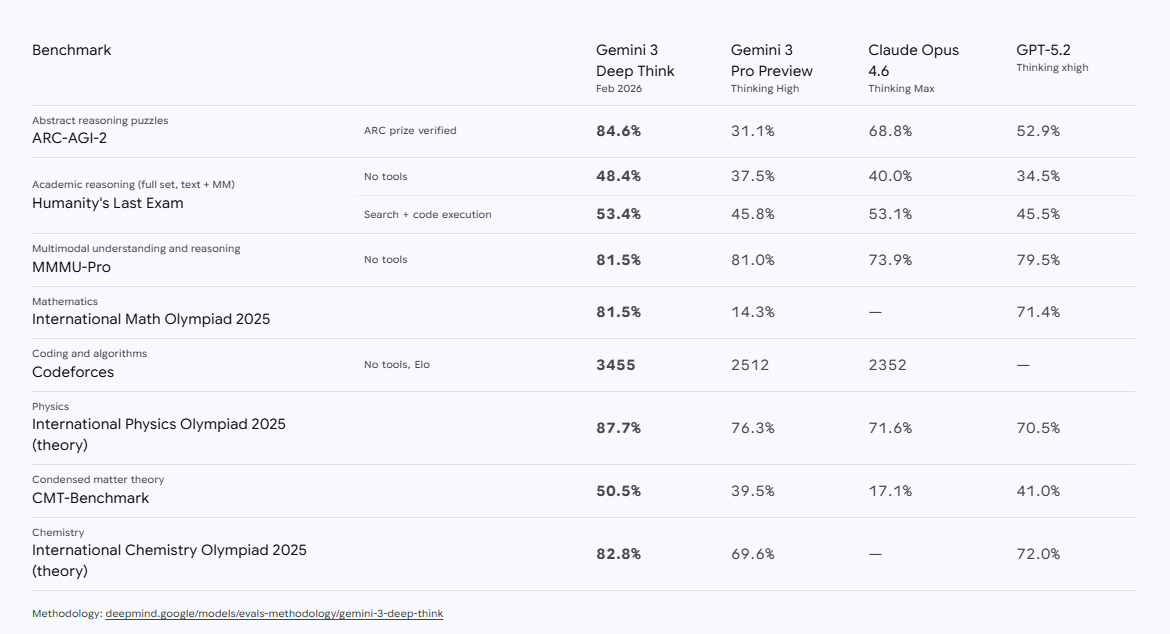The width and height of the screenshot is (1170, 634).
Task: Click the 17.1% Claude CMT score
Action: point(890,491)
